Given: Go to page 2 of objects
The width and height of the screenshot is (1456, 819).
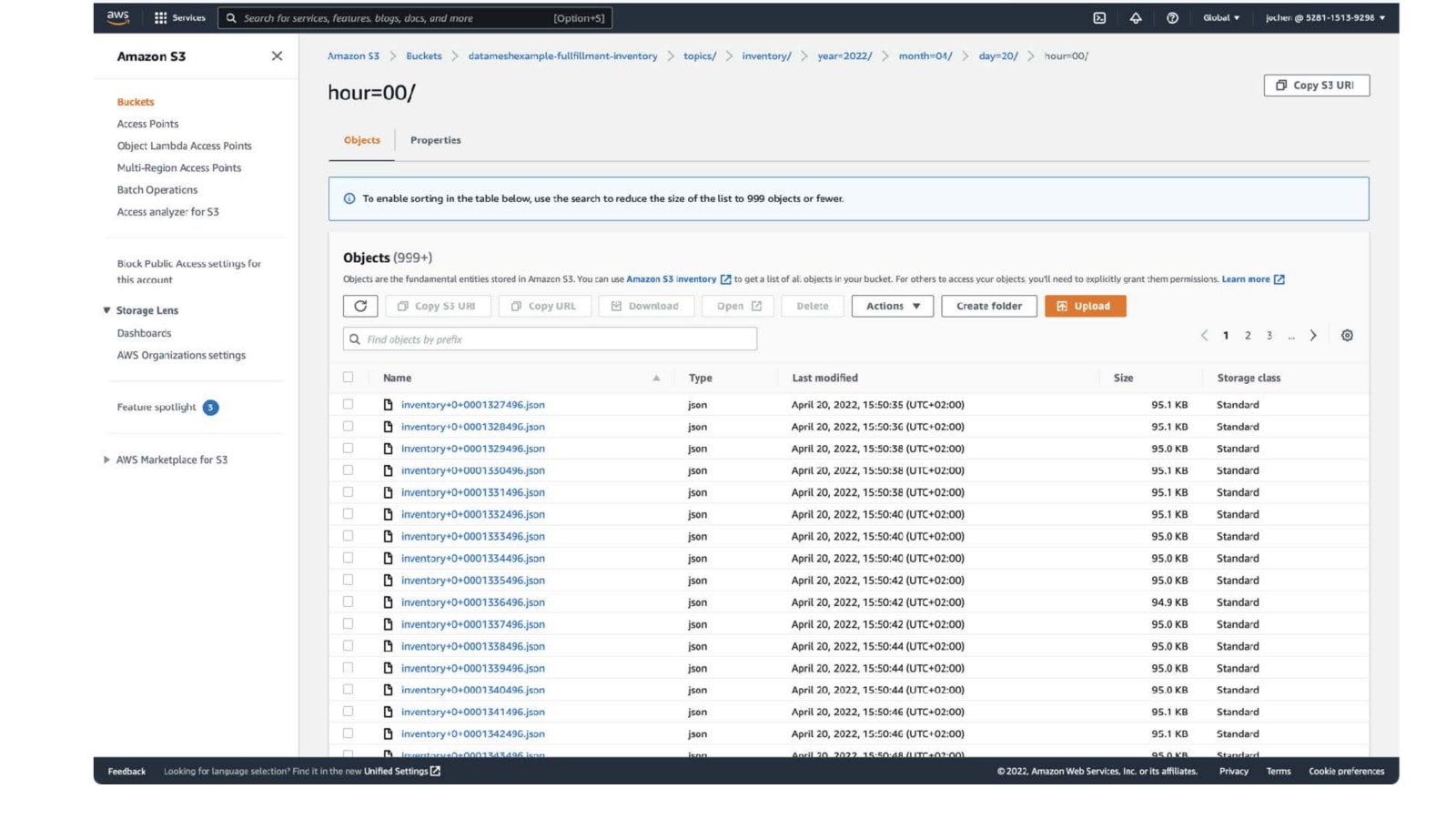Looking at the screenshot, I should coord(1248,336).
